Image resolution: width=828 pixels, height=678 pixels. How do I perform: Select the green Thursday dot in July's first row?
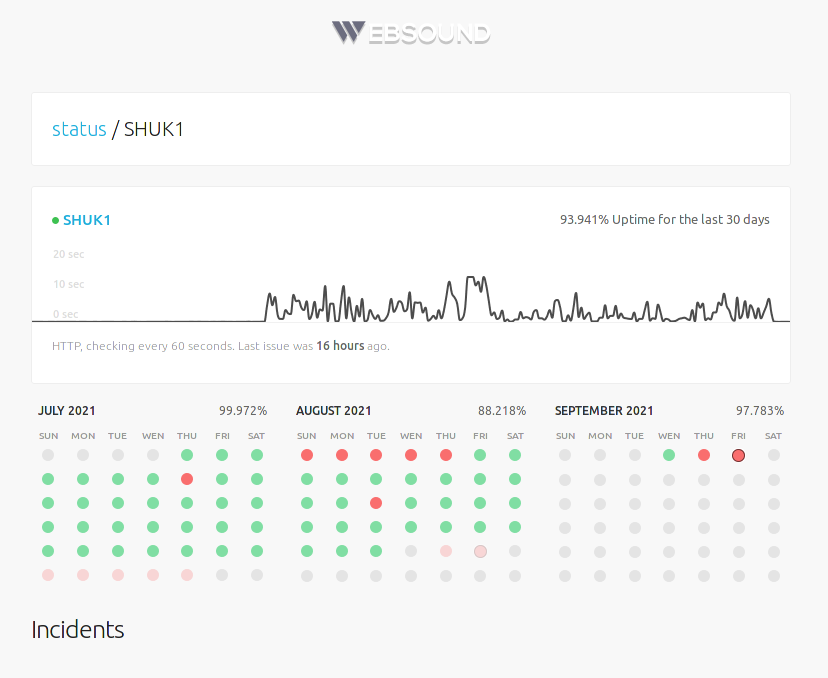point(187,455)
